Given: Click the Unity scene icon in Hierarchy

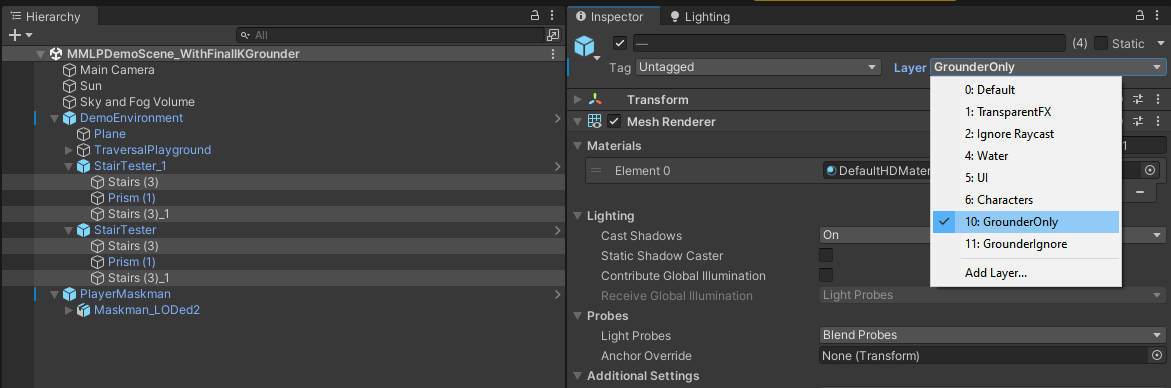Looking at the screenshot, I should [x=56, y=54].
